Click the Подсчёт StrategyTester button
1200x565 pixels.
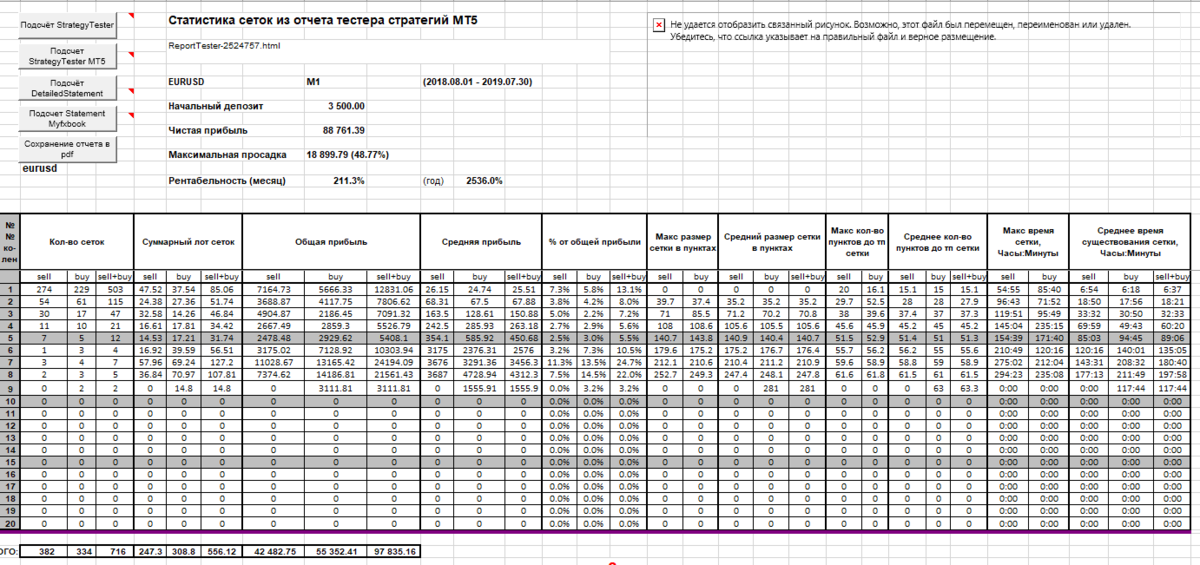[68, 23]
